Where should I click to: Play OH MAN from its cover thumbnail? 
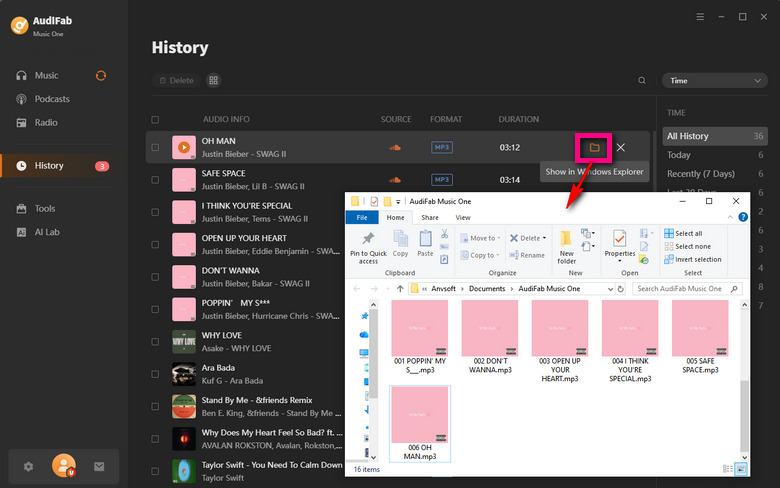[184, 147]
